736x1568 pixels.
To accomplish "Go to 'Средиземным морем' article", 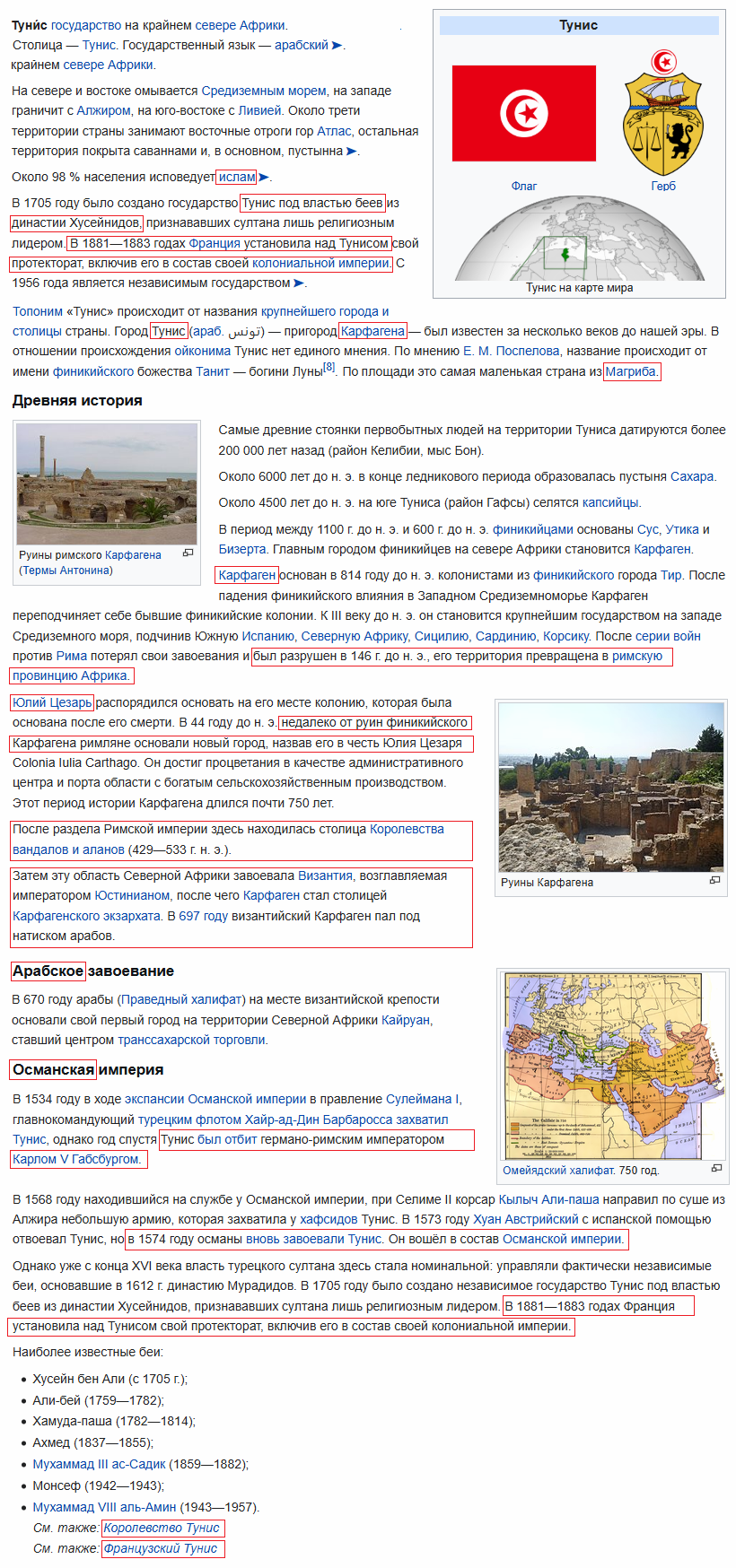I will pos(264,91).
